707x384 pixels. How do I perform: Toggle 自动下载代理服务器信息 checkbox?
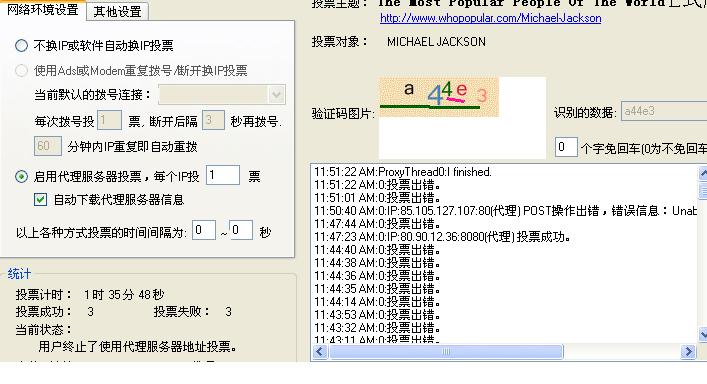point(41,200)
